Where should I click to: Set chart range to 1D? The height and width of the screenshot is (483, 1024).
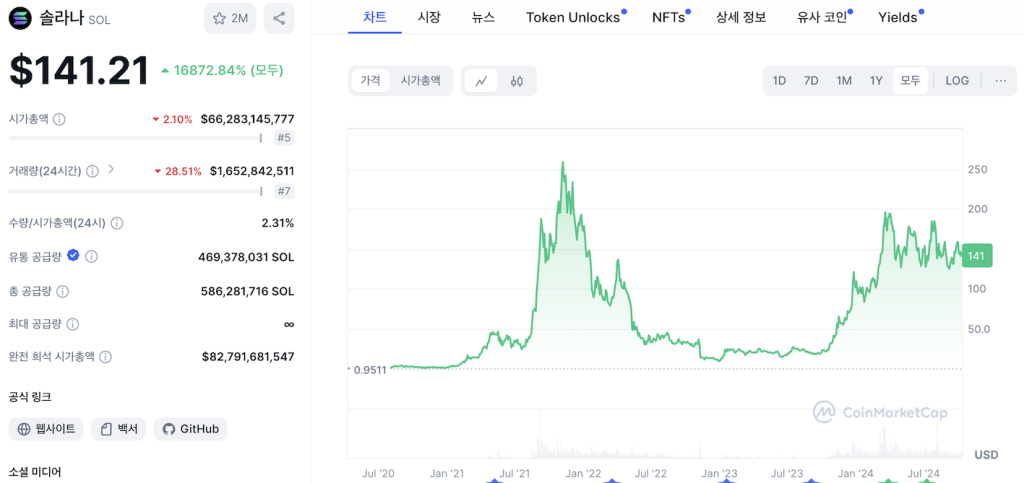click(779, 81)
